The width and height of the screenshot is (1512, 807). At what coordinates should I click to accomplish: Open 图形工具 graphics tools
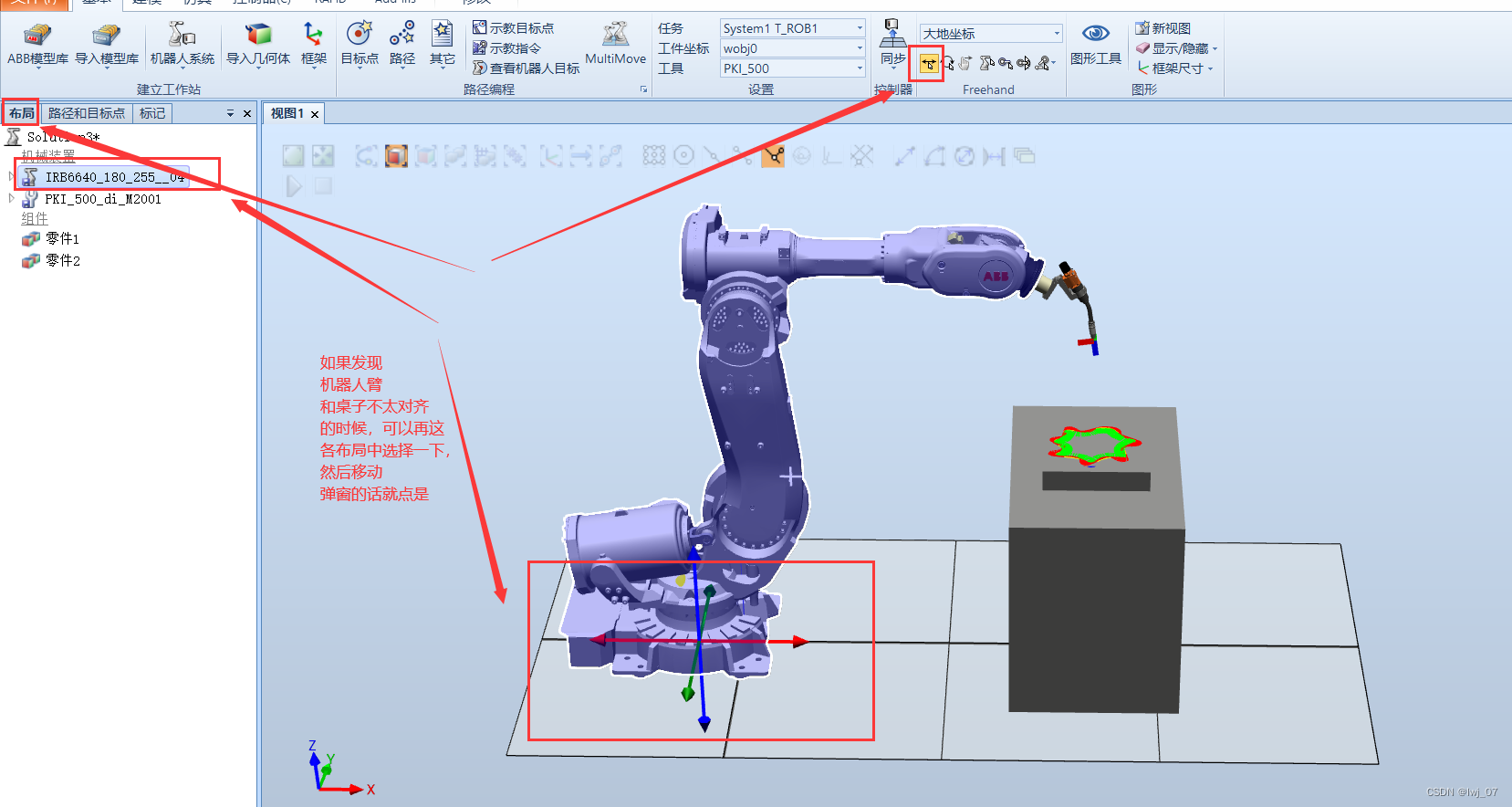click(x=1096, y=44)
